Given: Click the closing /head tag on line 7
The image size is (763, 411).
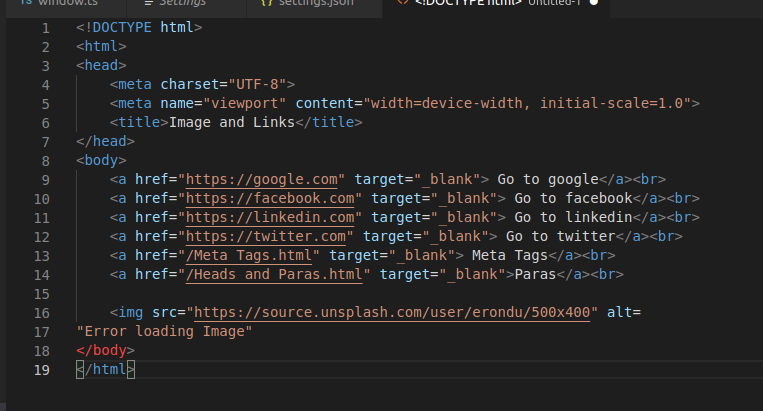Looking at the screenshot, I should [x=105, y=141].
